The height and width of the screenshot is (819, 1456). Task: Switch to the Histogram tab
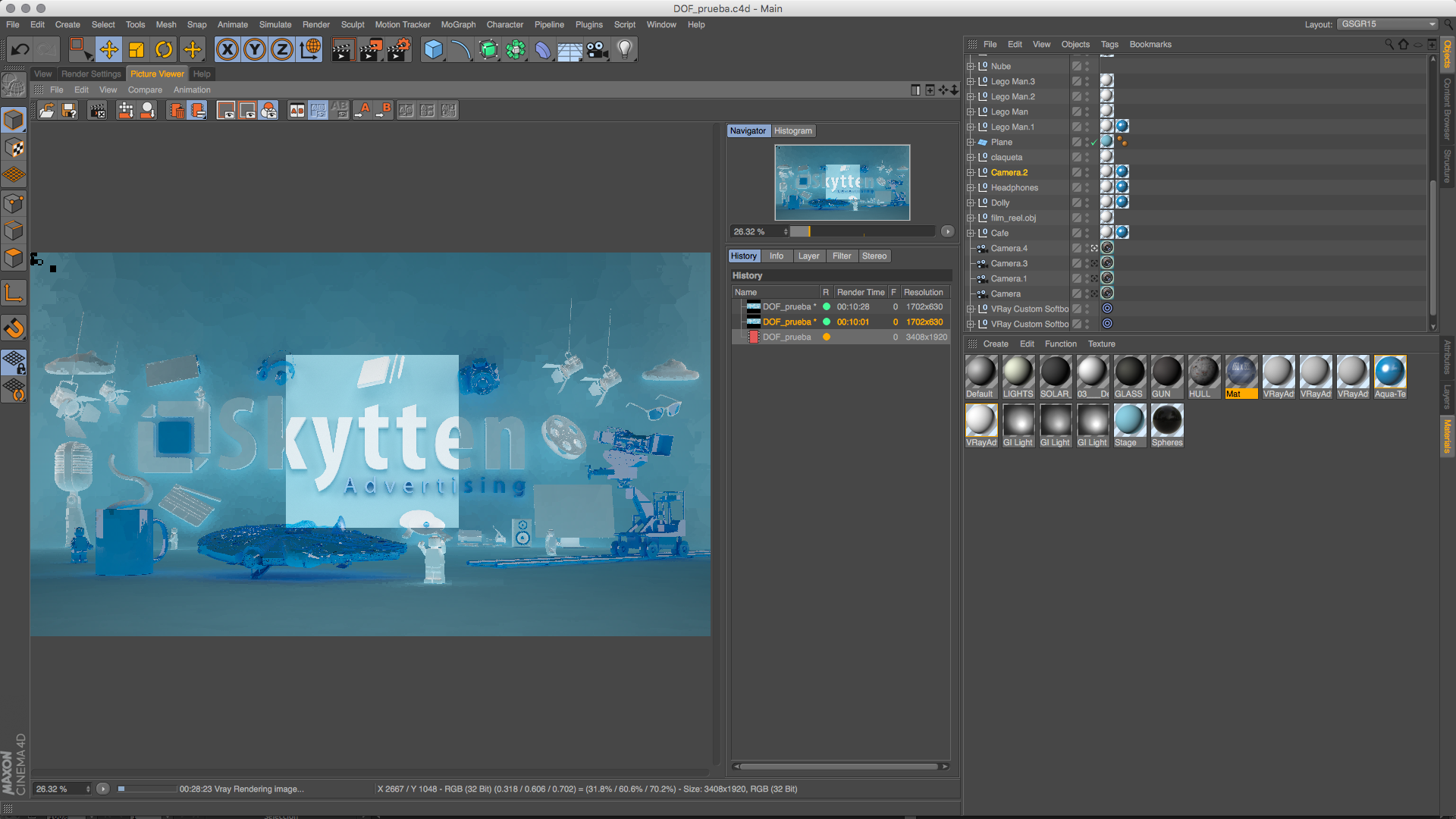click(792, 130)
